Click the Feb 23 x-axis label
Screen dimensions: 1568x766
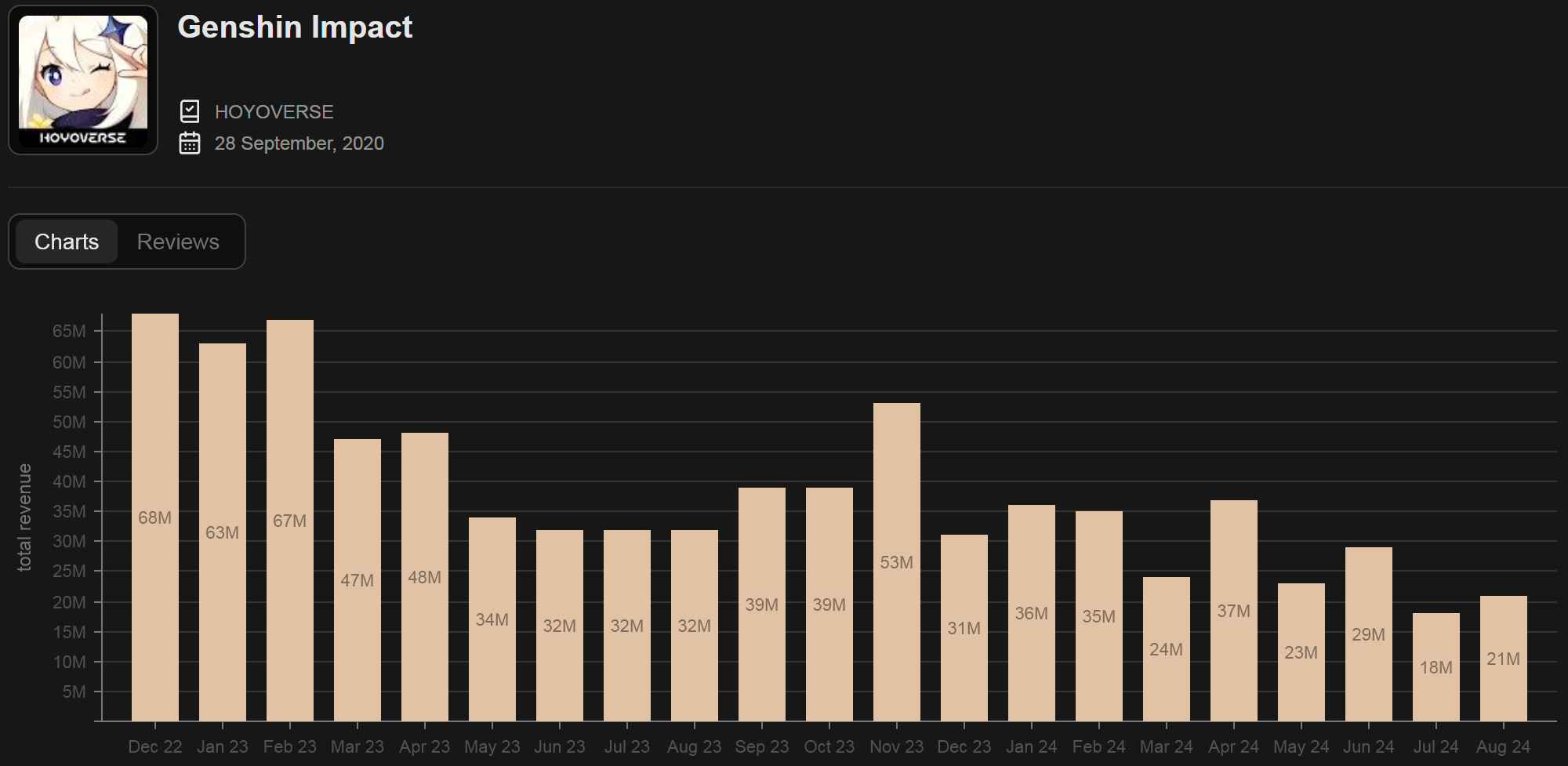coord(290,746)
